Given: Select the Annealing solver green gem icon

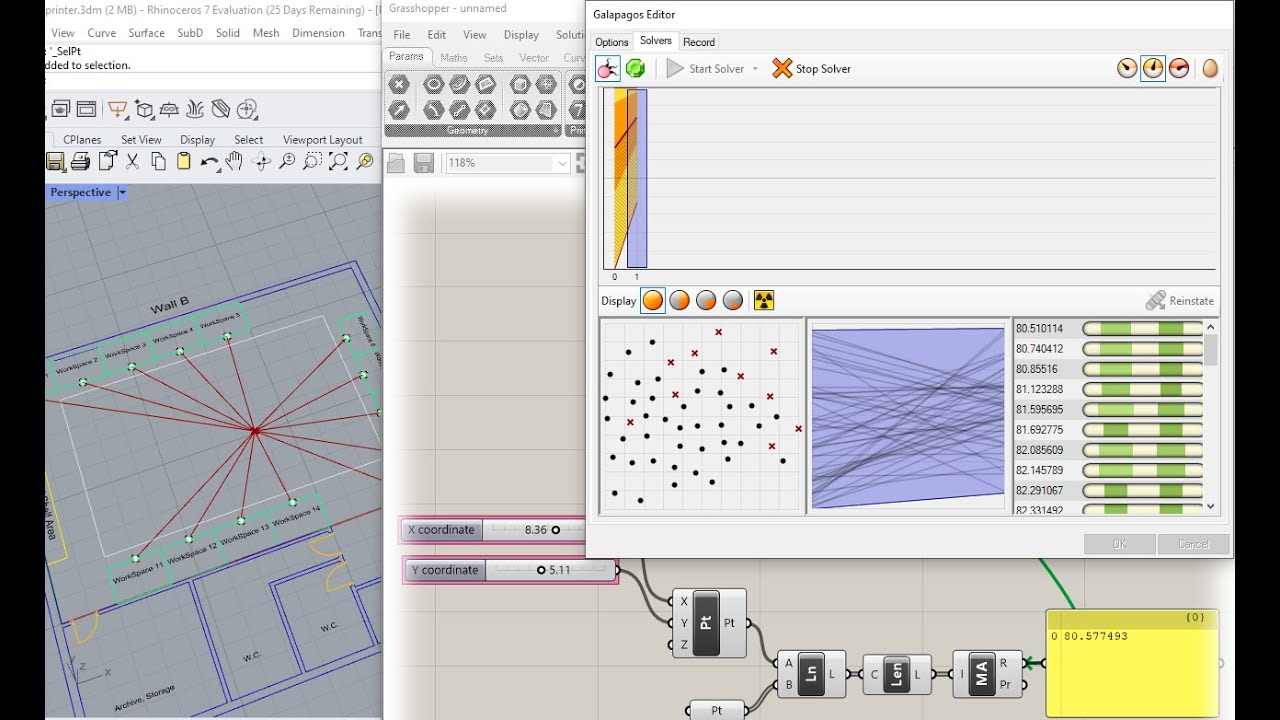Looking at the screenshot, I should coord(635,68).
